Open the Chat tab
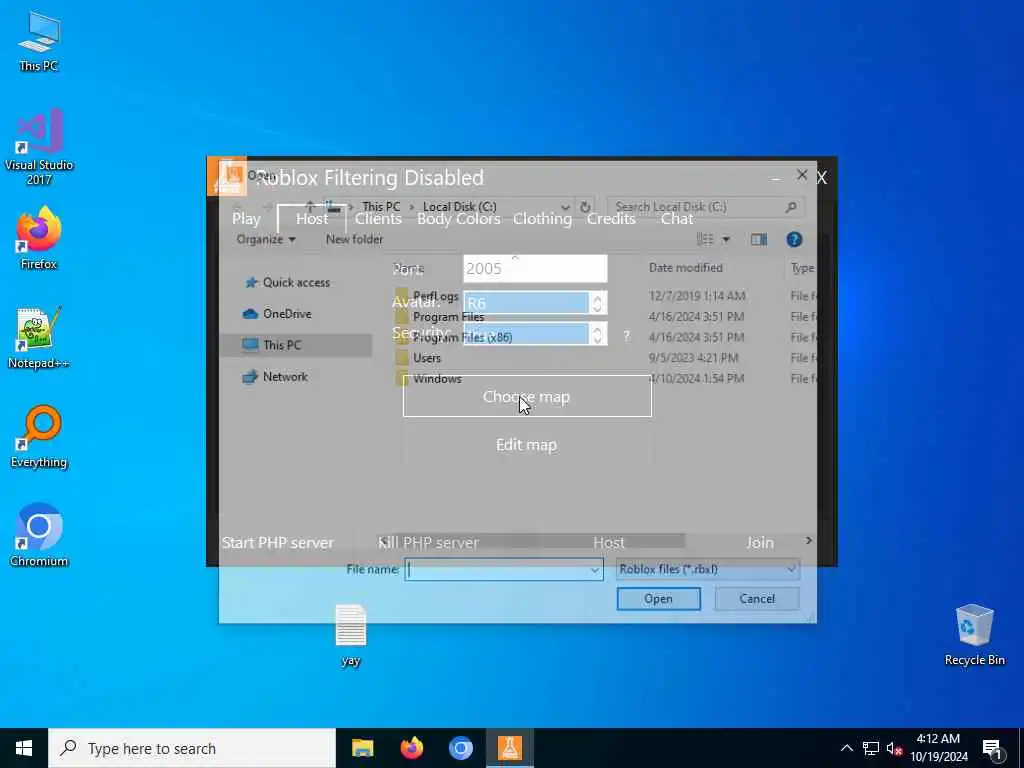This screenshot has width=1024, height=768. click(x=677, y=219)
